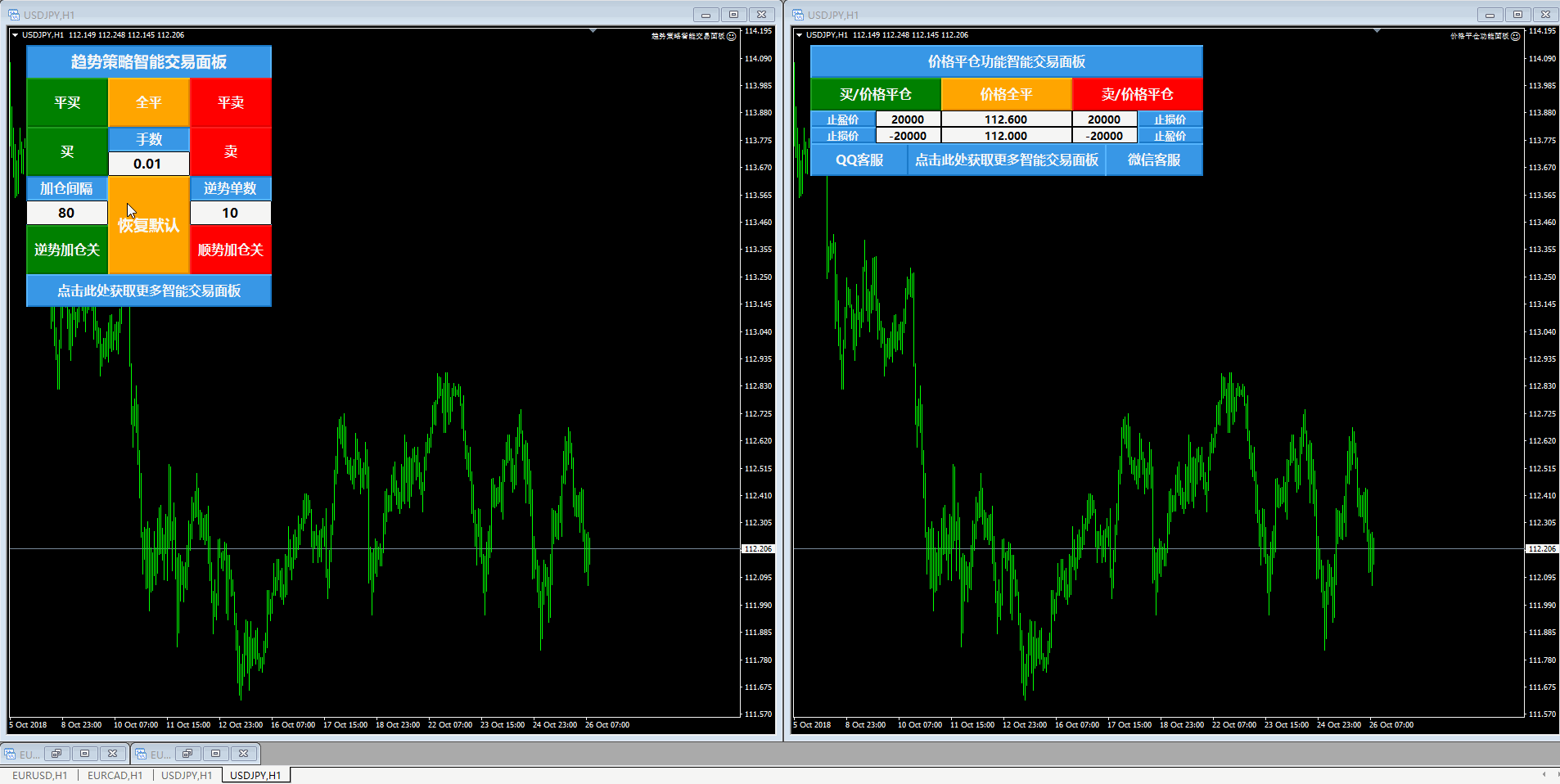Viewport: 1560px width, 784px height.
Task: Click the chart shift triangle on left chart
Action: click(593, 31)
